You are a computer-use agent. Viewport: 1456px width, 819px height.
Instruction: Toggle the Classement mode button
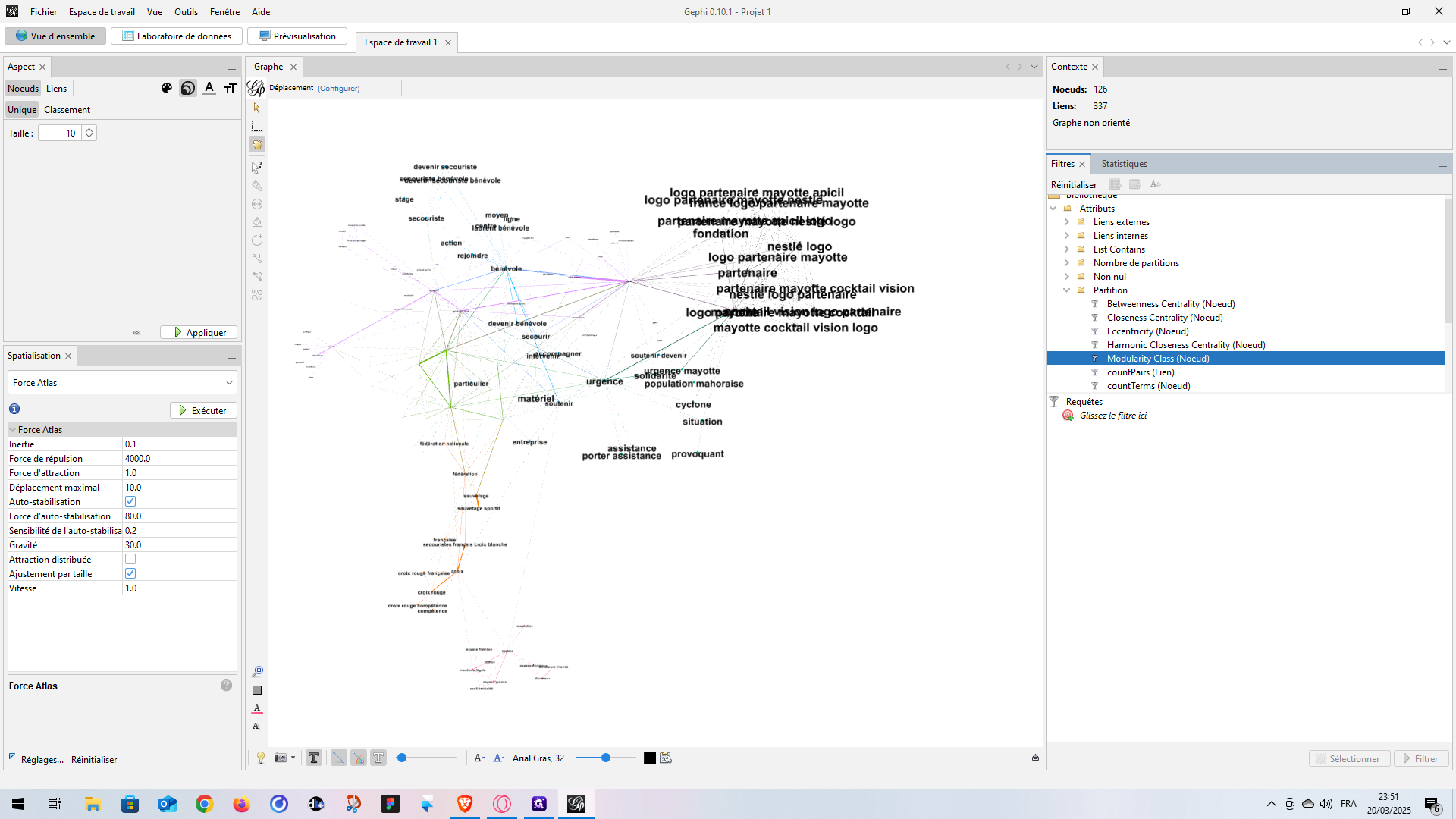[67, 110]
